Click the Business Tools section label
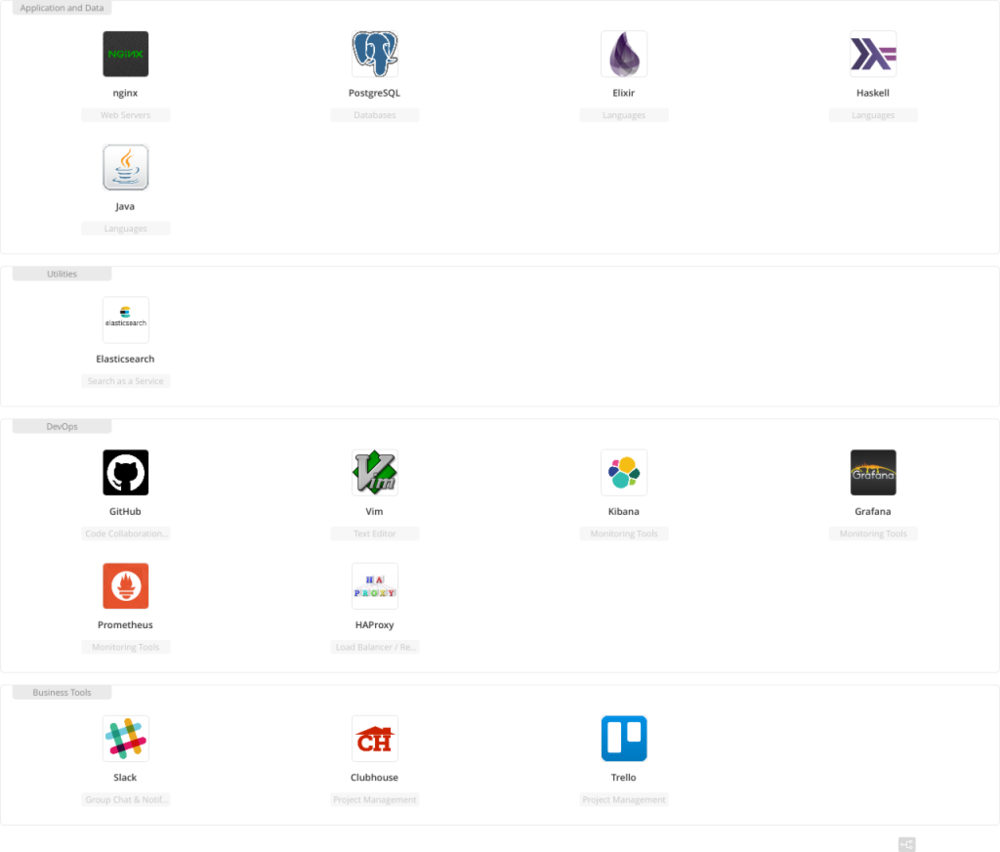The image size is (1000, 852). click(62, 692)
